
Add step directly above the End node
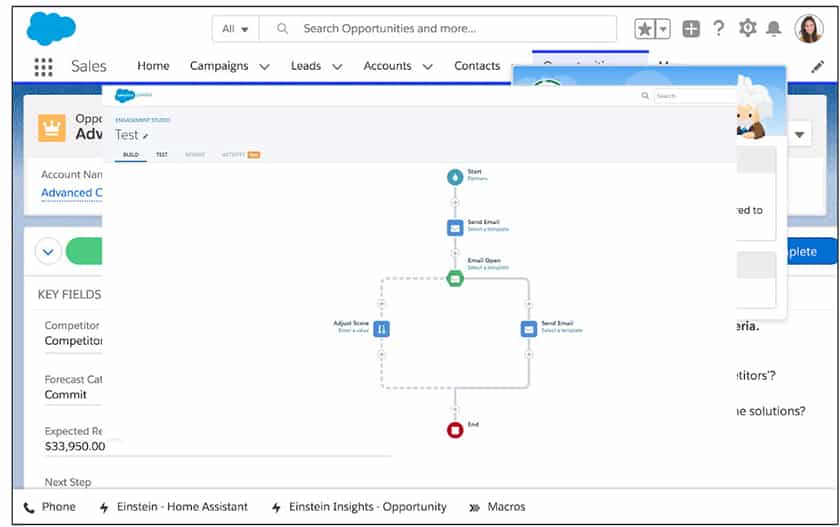click(455, 410)
